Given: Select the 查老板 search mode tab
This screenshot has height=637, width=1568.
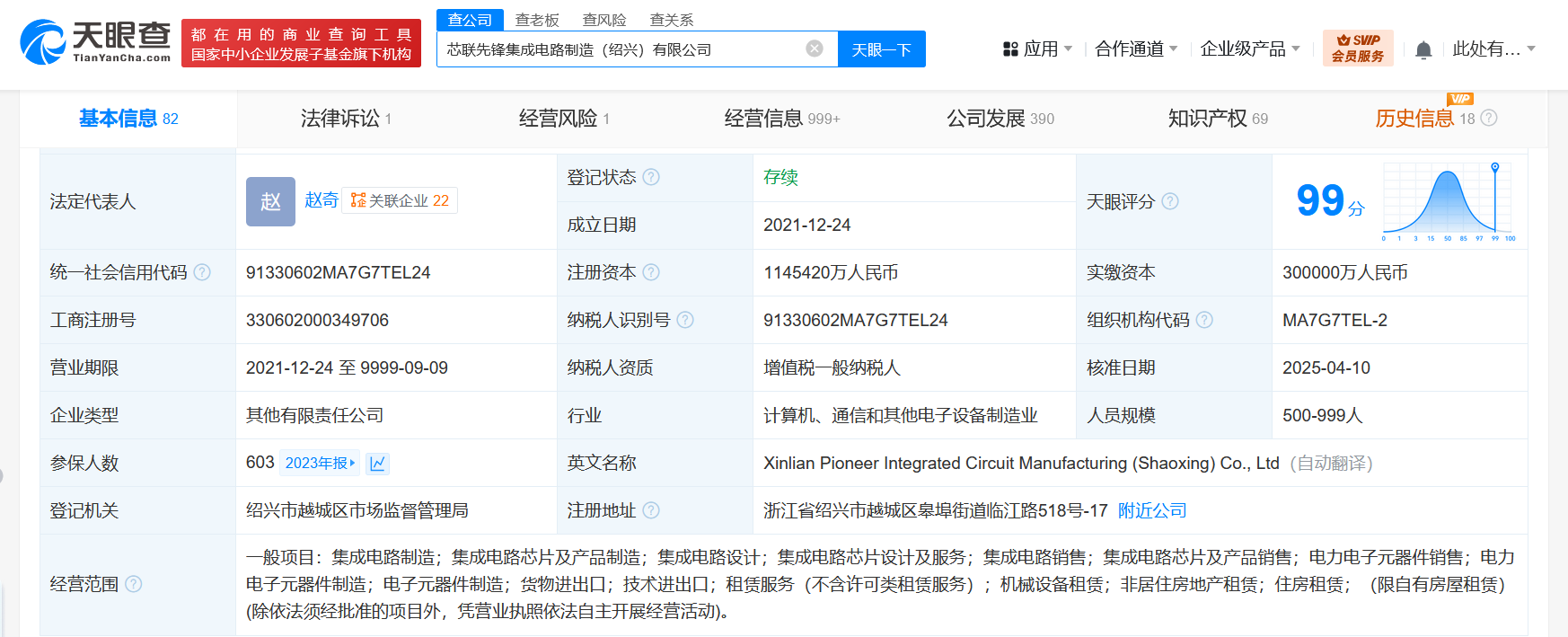Looking at the screenshot, I should coord(537,20).
